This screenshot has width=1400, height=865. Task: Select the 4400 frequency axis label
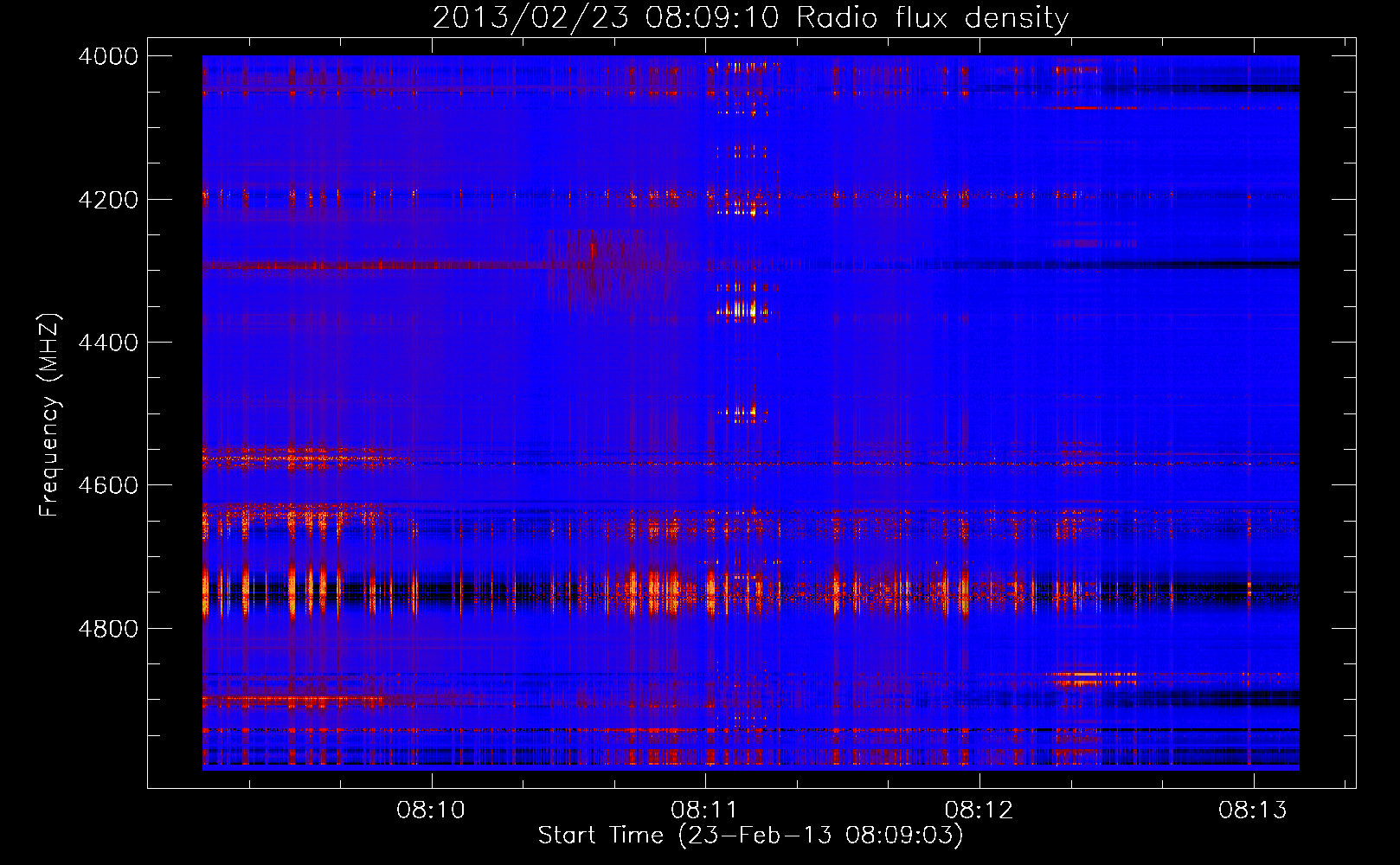108,343
